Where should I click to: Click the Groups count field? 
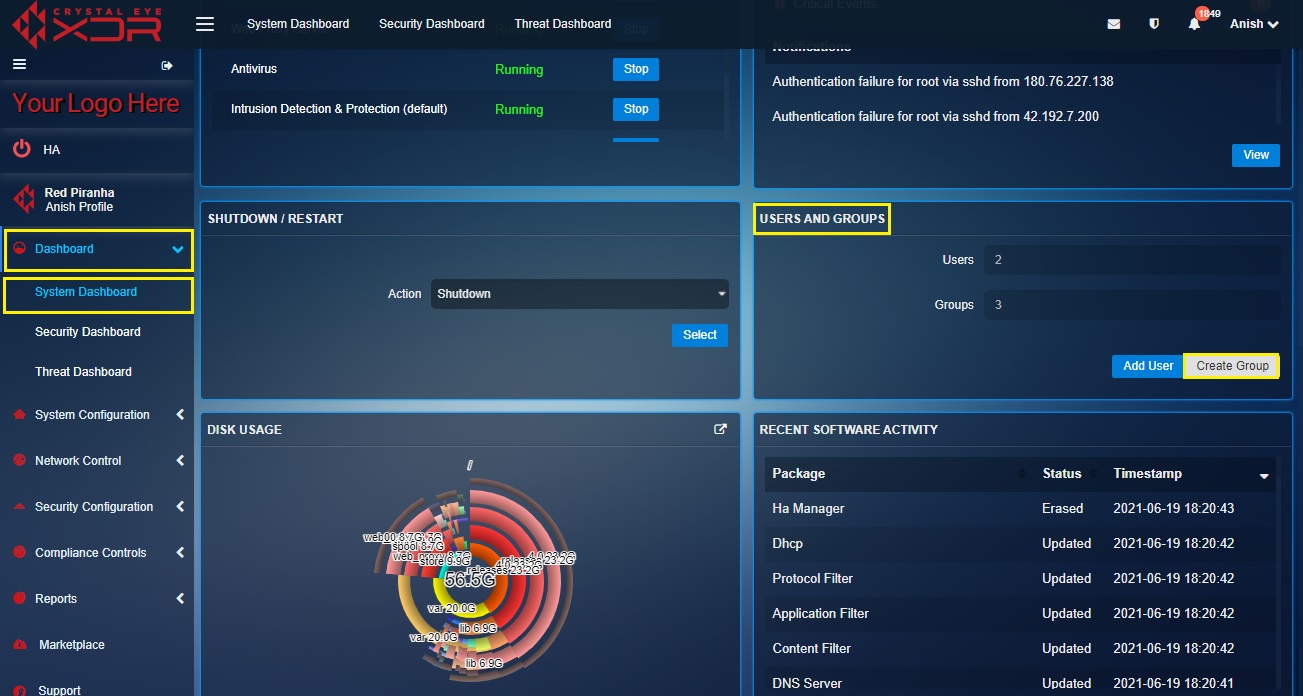pos(1132,305)
